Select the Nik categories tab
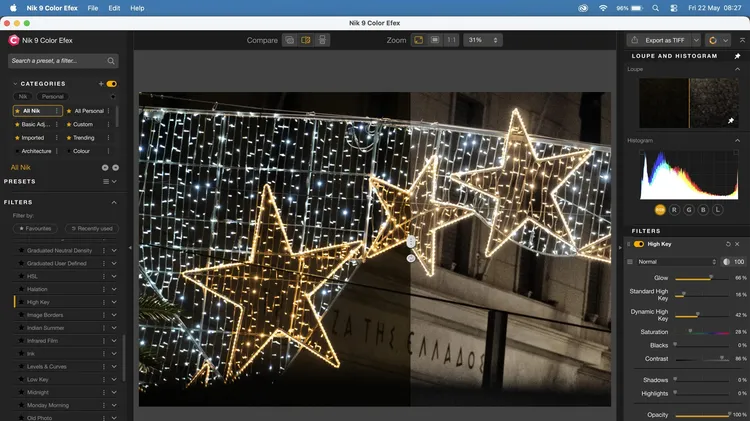Viewport: 750px width, 421px height. coord(22,97)
